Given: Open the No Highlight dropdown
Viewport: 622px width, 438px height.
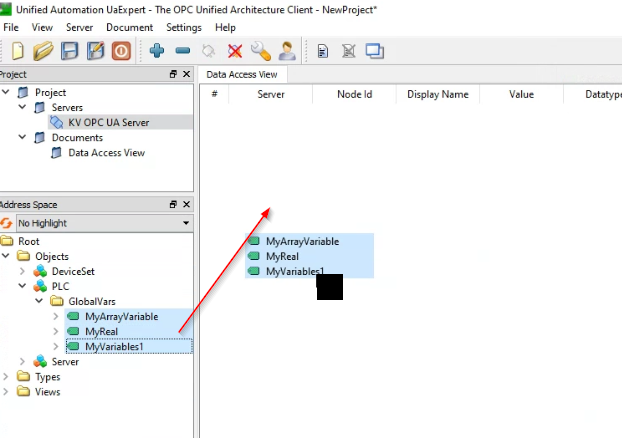Looking at the screenshot, I should [x=105, y=223].
